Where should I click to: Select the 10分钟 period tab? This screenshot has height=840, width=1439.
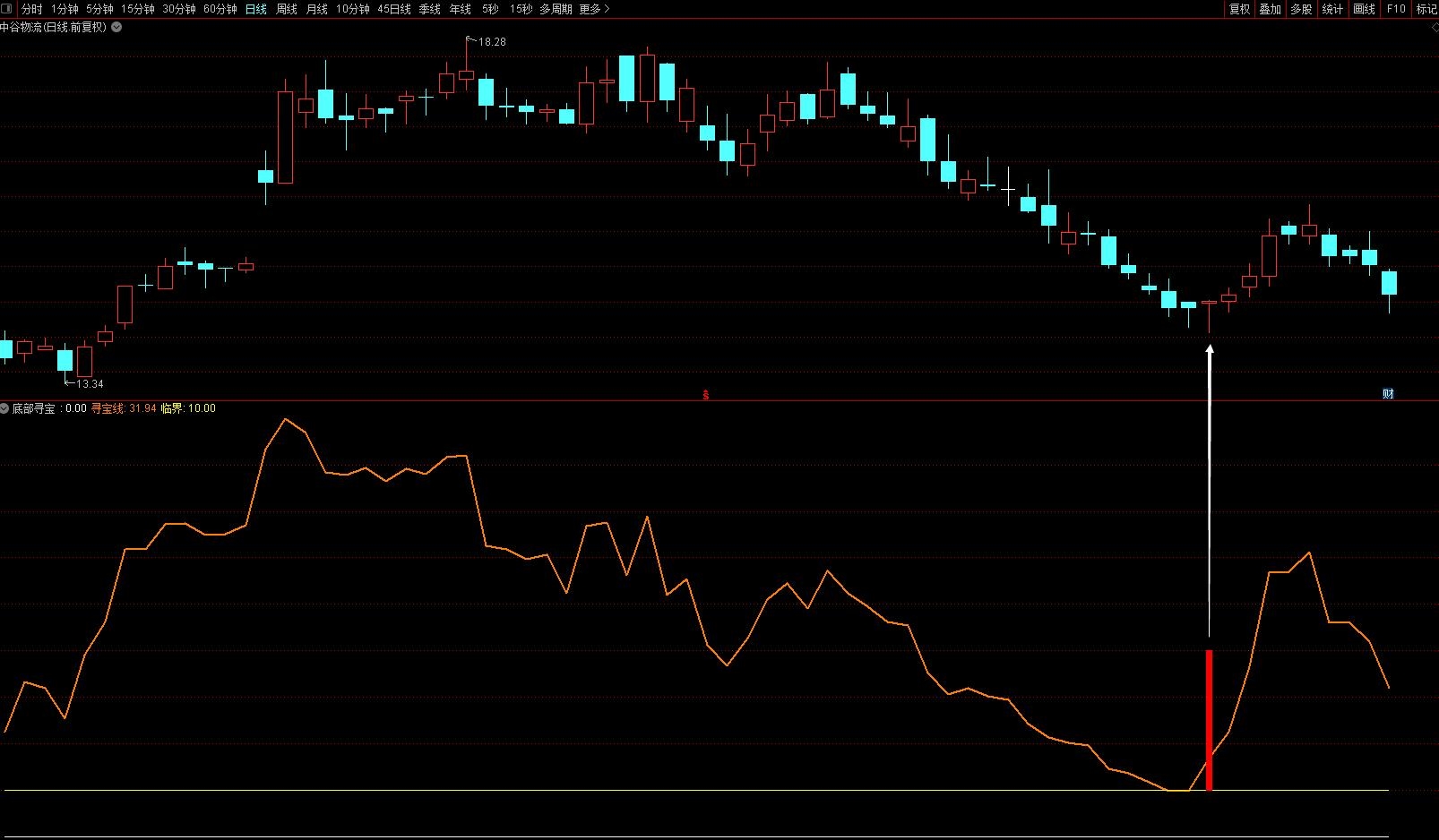(353, 9)
